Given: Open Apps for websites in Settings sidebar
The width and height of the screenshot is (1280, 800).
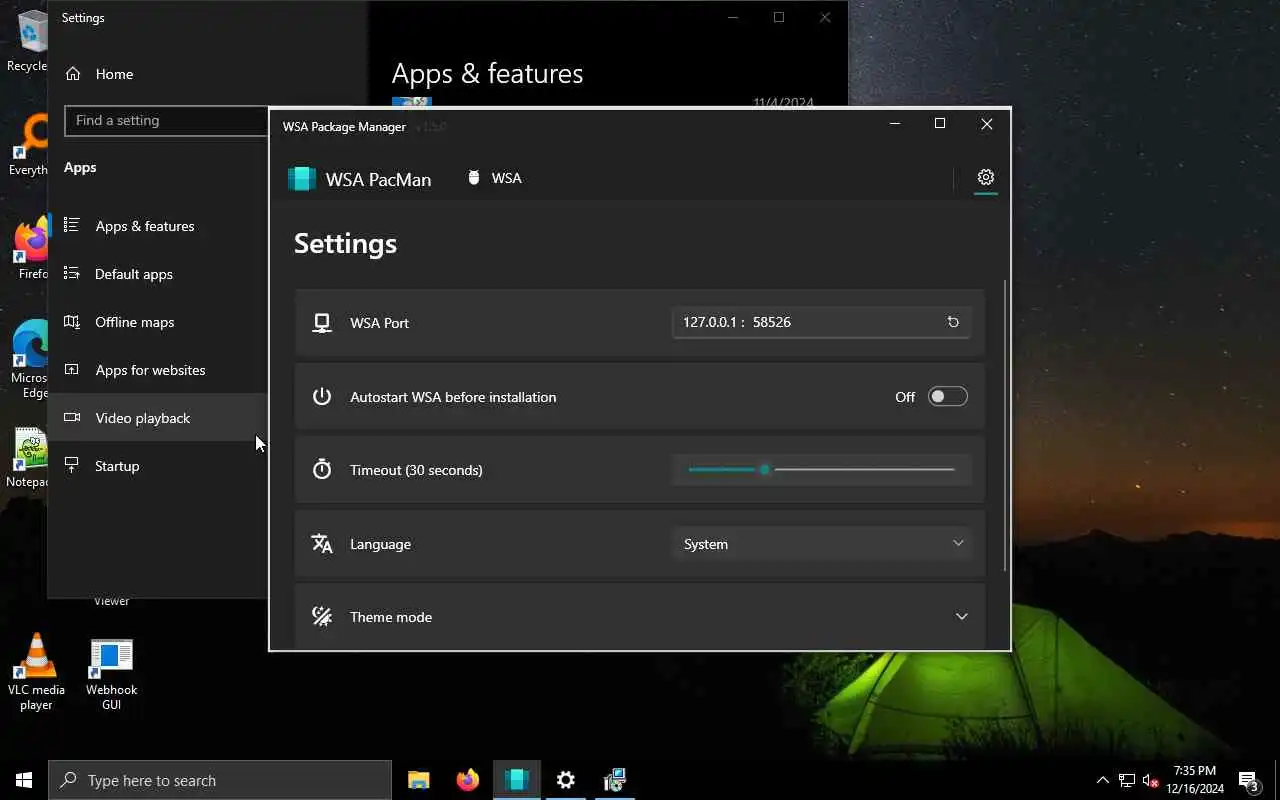Looking at the screenshot, I should pos(151,370).
